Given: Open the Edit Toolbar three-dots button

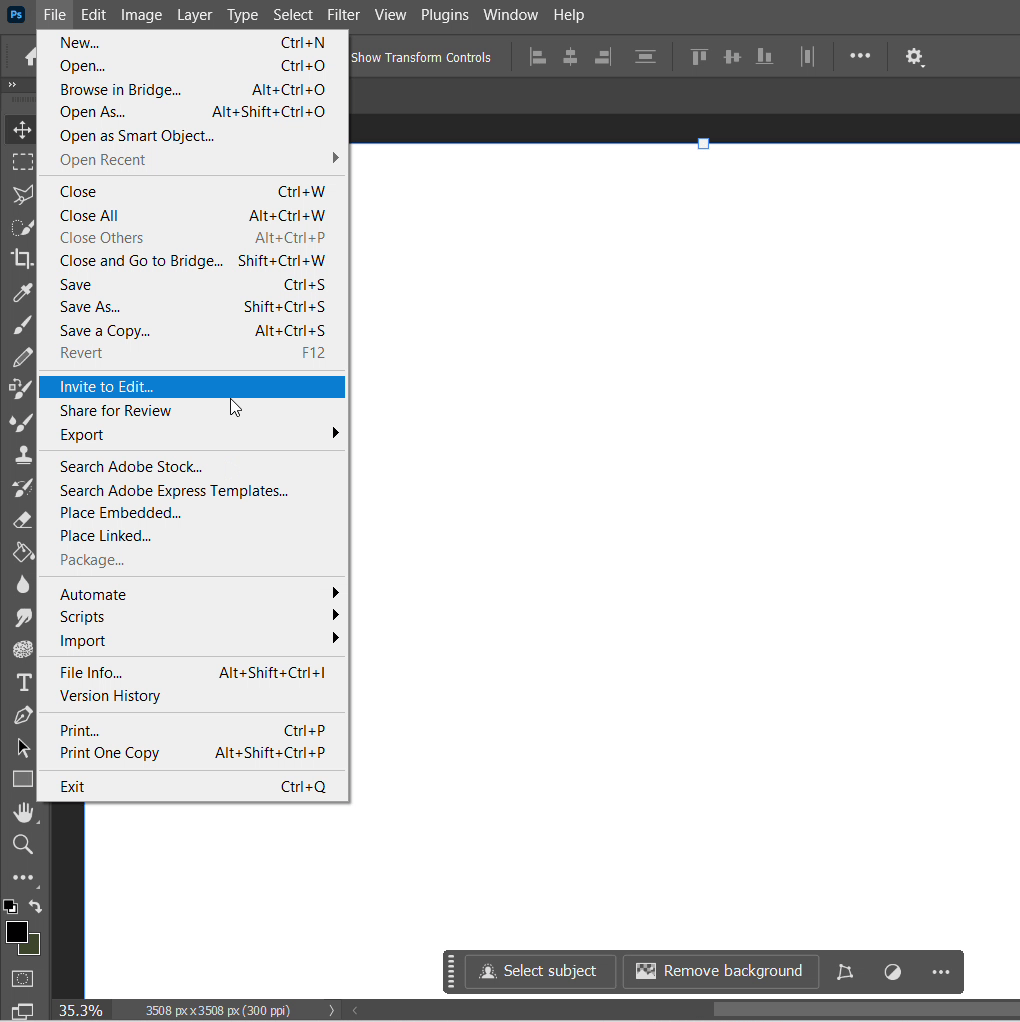Looking at the screenshot, I should click(x=23, y=878).
